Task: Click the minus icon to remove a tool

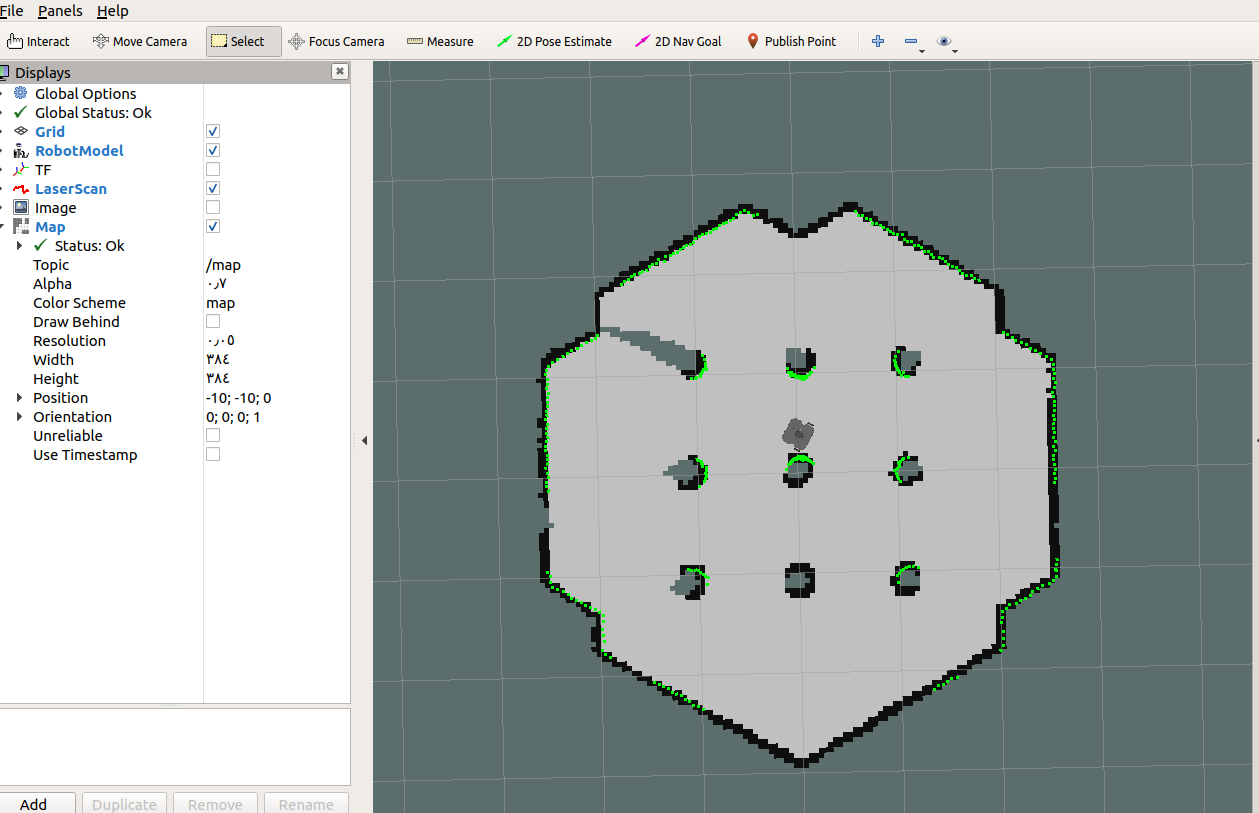Action: (x=908, y=41)
